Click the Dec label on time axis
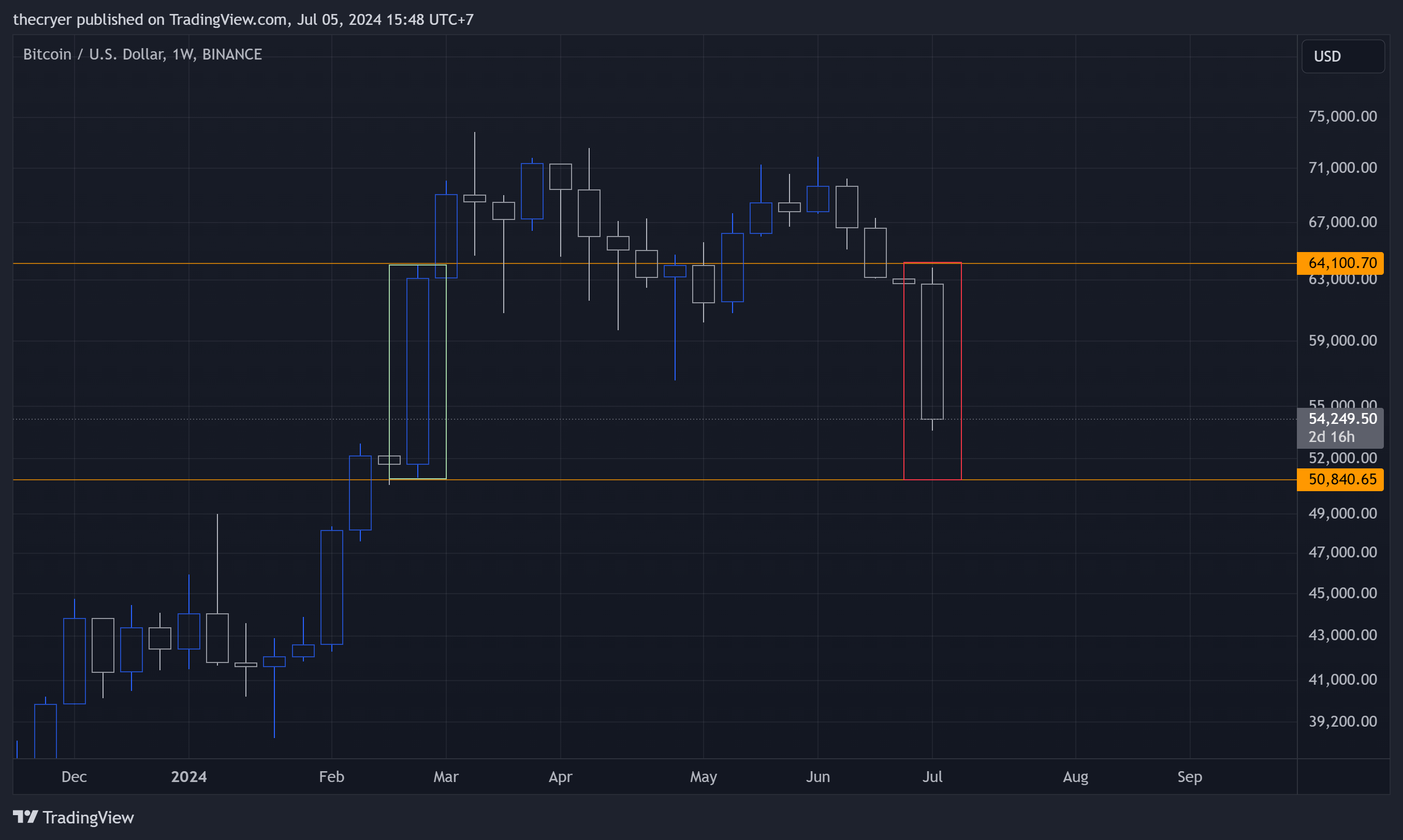This screenshot has width=1403, height=840. pos(74,777)
